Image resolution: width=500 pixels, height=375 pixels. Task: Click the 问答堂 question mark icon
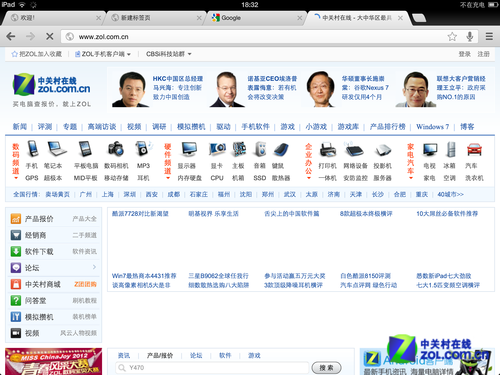(x=16, y=300)
